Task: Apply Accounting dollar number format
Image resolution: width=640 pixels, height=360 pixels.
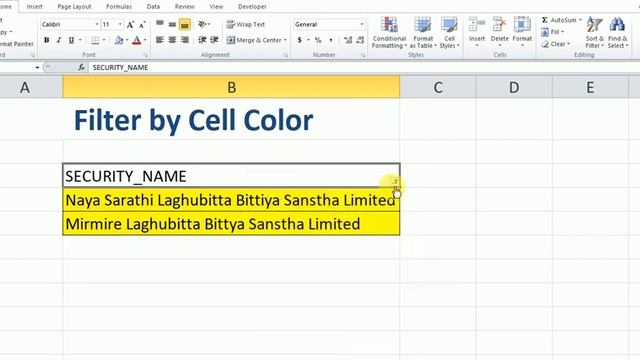Action: click(x=300, y=40)
